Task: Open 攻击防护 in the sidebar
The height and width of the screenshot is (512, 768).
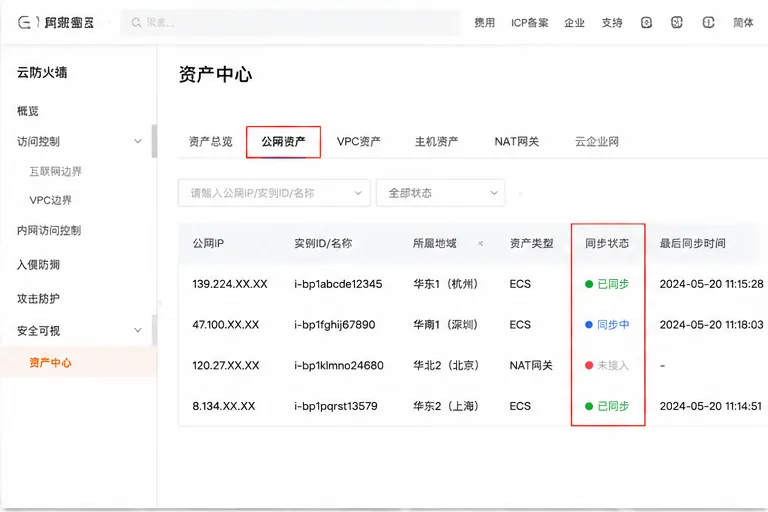Action: [x=38, y=298]
